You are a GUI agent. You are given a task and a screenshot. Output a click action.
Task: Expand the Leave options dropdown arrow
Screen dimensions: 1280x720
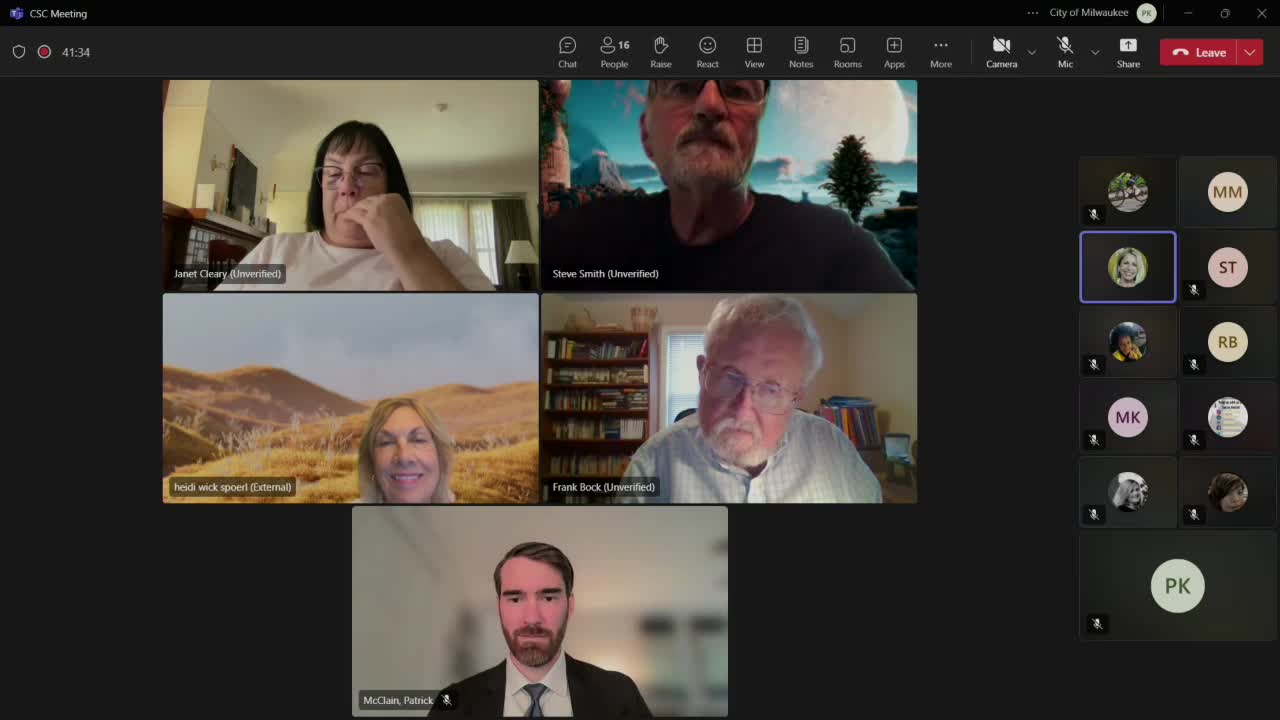click(1250, 52)
